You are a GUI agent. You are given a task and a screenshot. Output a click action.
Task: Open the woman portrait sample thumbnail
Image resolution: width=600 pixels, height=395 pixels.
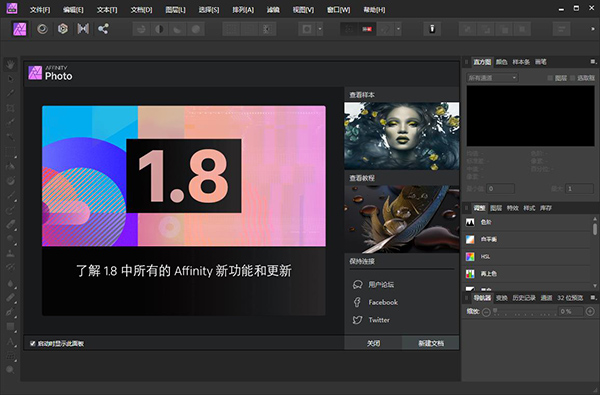point(402,135)
